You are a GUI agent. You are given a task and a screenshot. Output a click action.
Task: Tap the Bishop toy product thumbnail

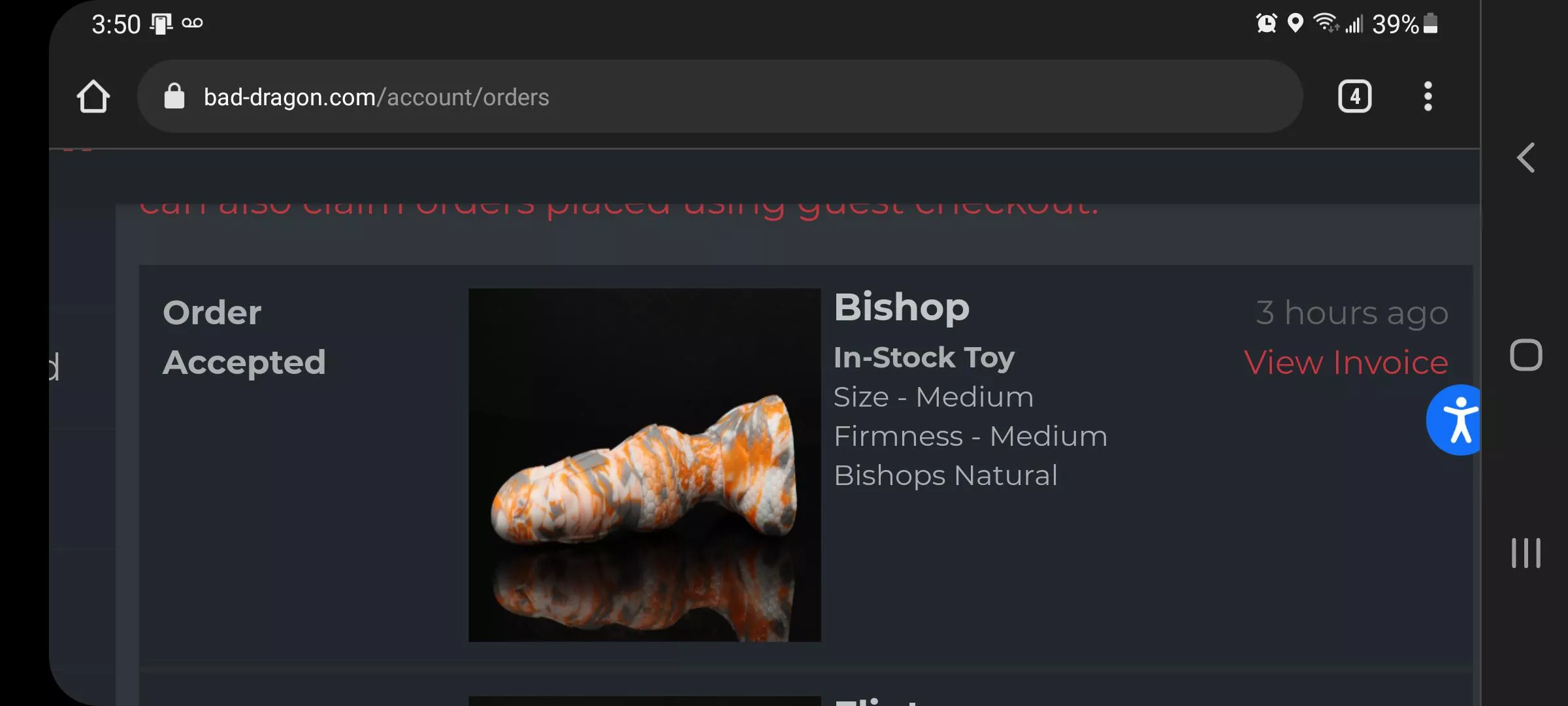coord(644,465)
